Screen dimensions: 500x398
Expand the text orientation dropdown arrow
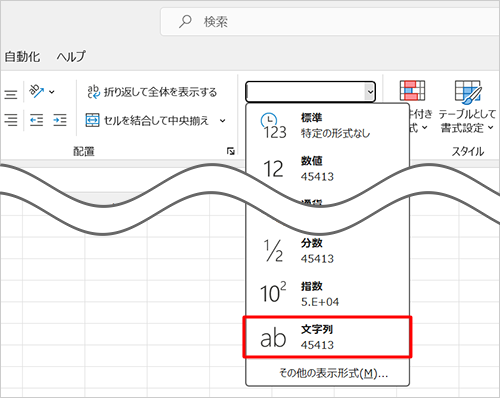coord(52,92)
